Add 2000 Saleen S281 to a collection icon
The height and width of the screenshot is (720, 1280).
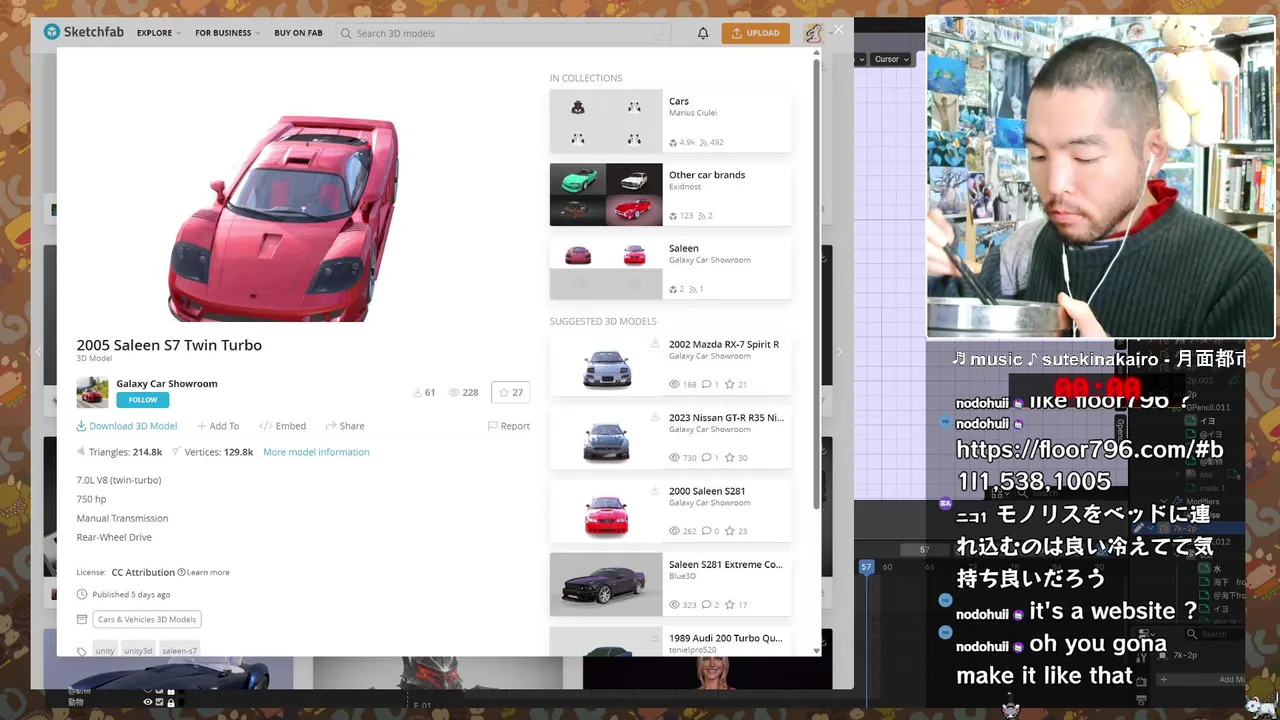pos(654,491)
